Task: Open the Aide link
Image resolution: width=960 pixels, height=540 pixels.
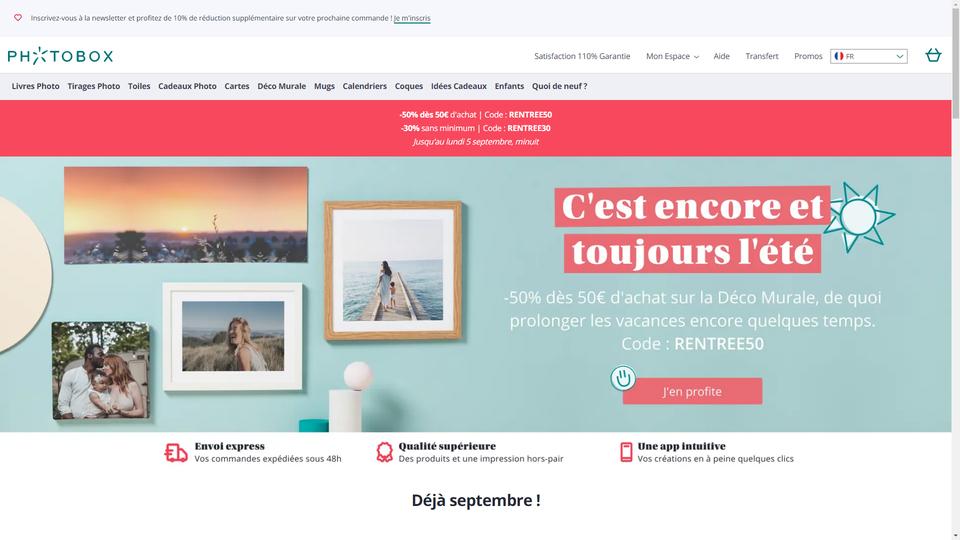Action: coord(721,56)
